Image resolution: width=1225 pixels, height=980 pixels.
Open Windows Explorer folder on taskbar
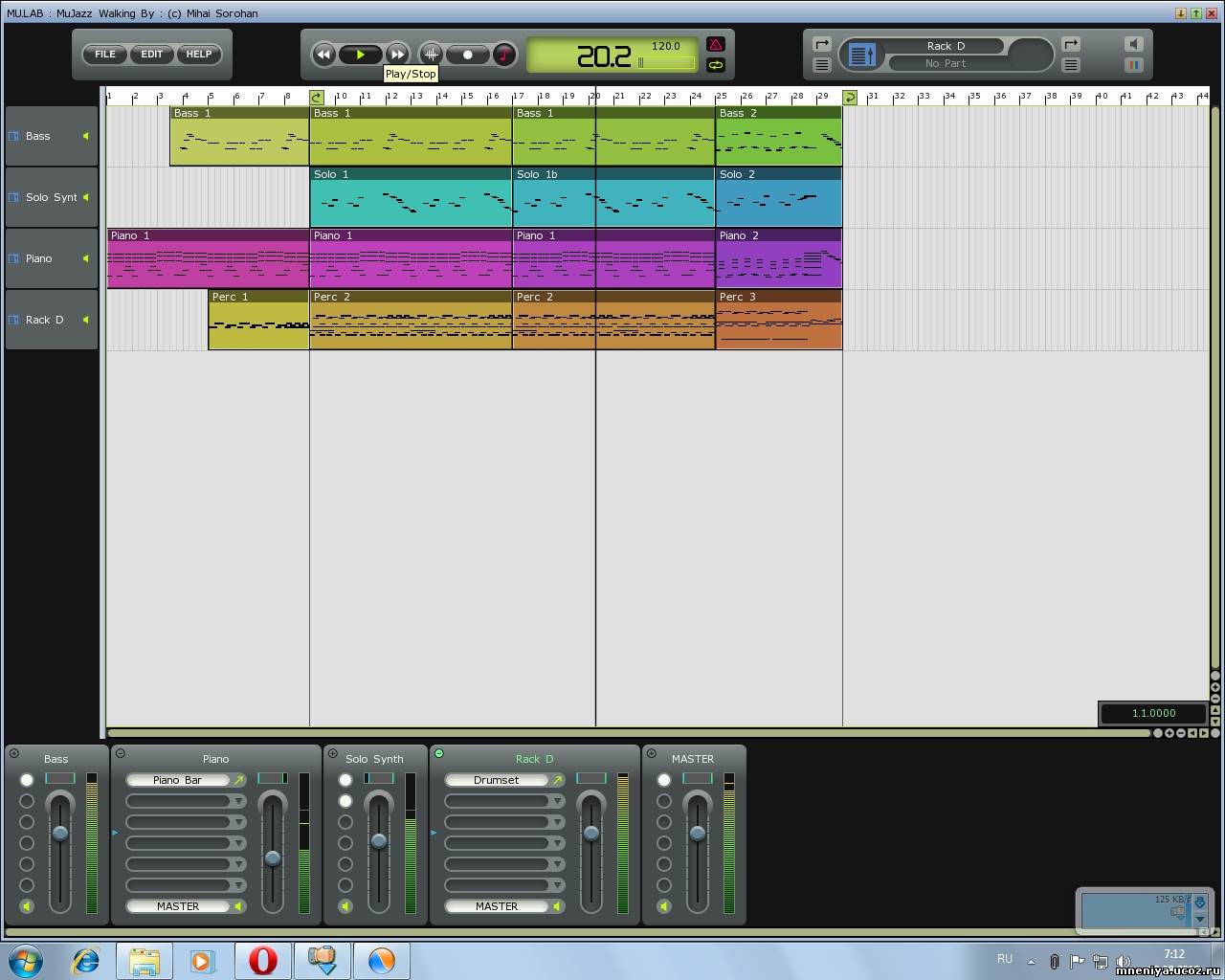coord(145,960)
